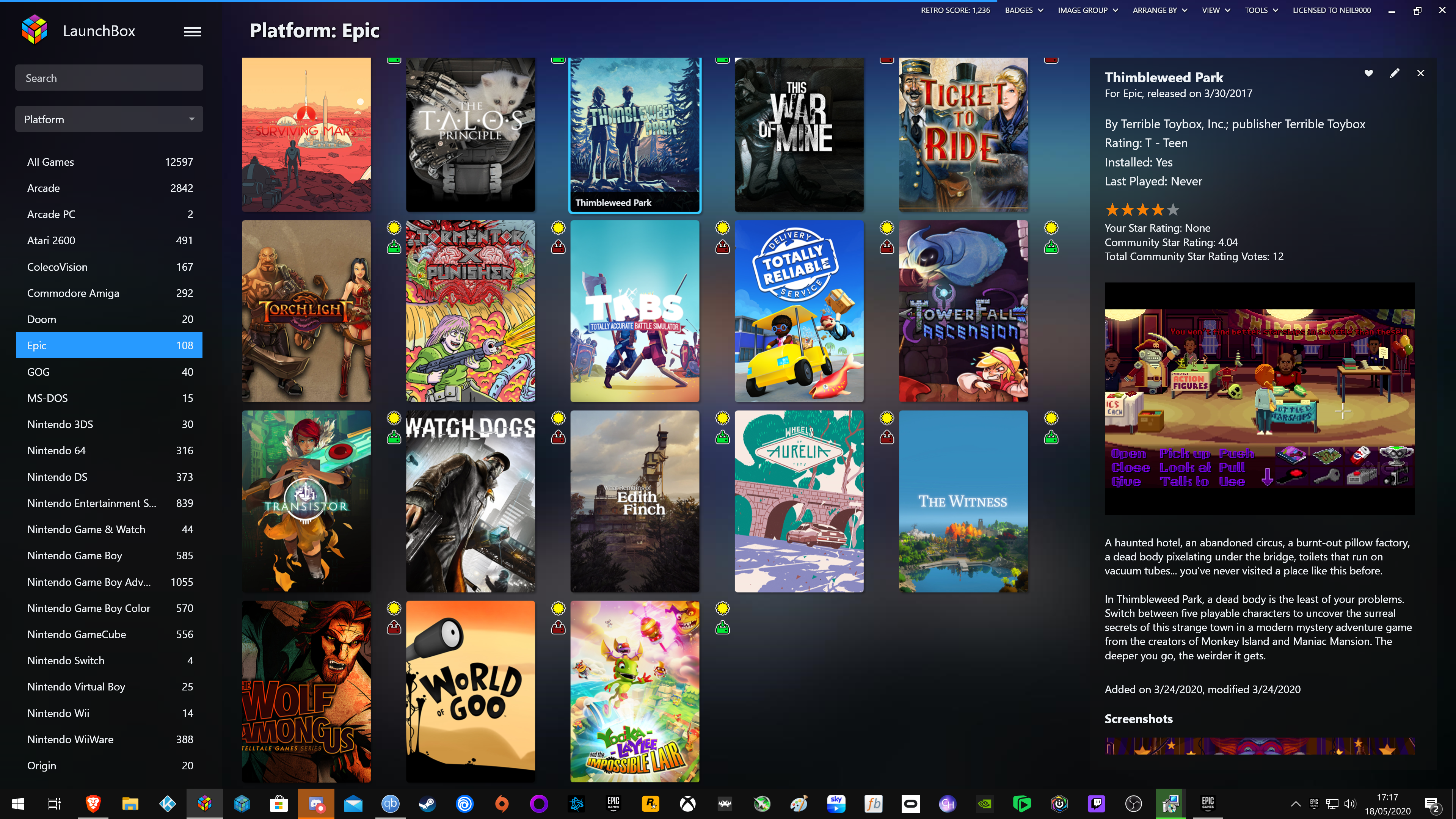This screenshot has width=1456, height=819.
Task: Select All Games in the platform list
Action: point(109,162)
